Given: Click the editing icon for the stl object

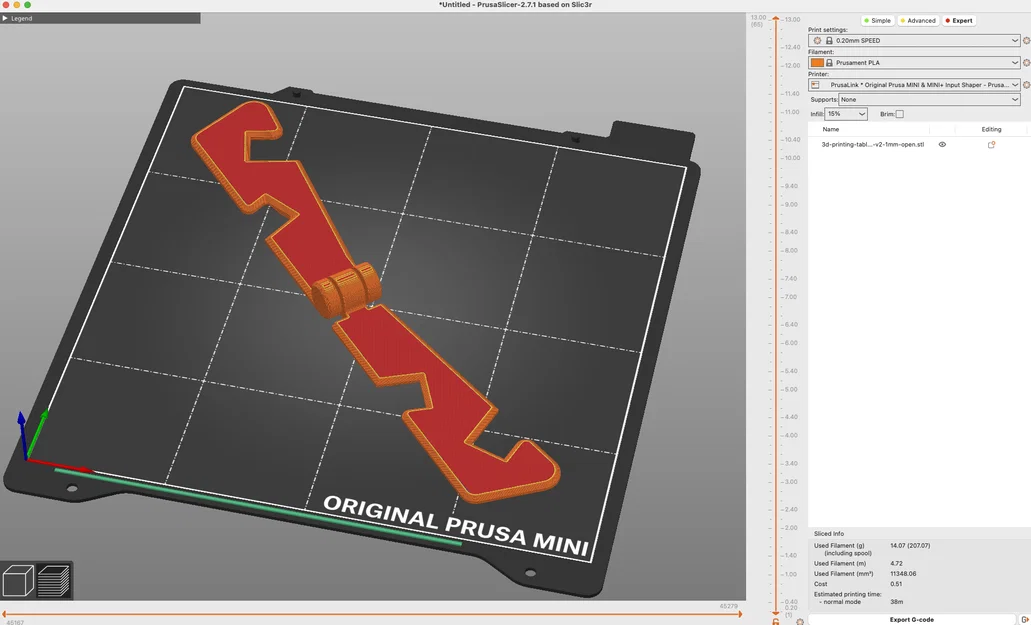Looking at the screenshot, I should pyautogui.click(x=992, y=145).
